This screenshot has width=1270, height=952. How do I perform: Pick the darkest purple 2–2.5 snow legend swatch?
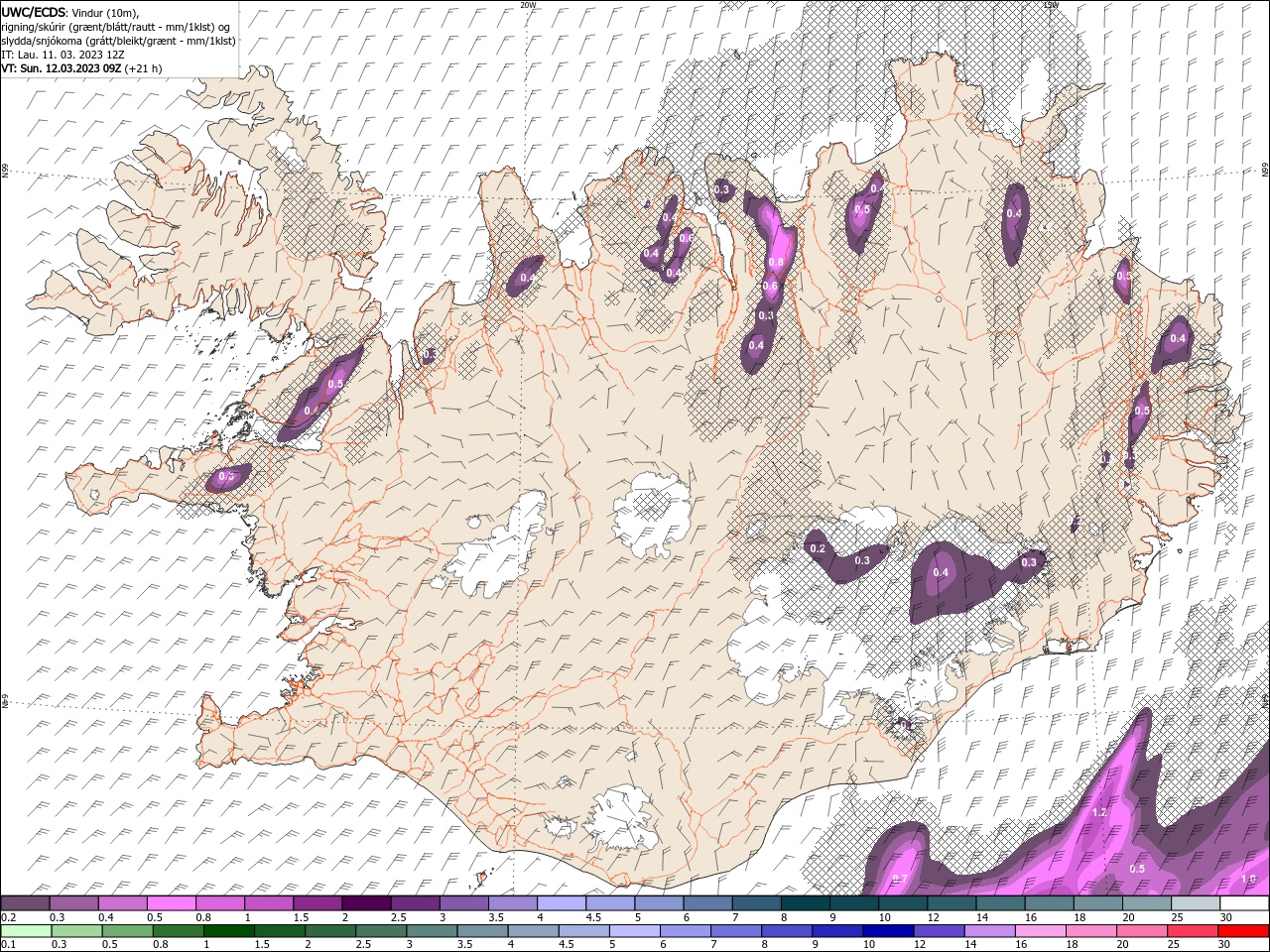pos(366,903)
